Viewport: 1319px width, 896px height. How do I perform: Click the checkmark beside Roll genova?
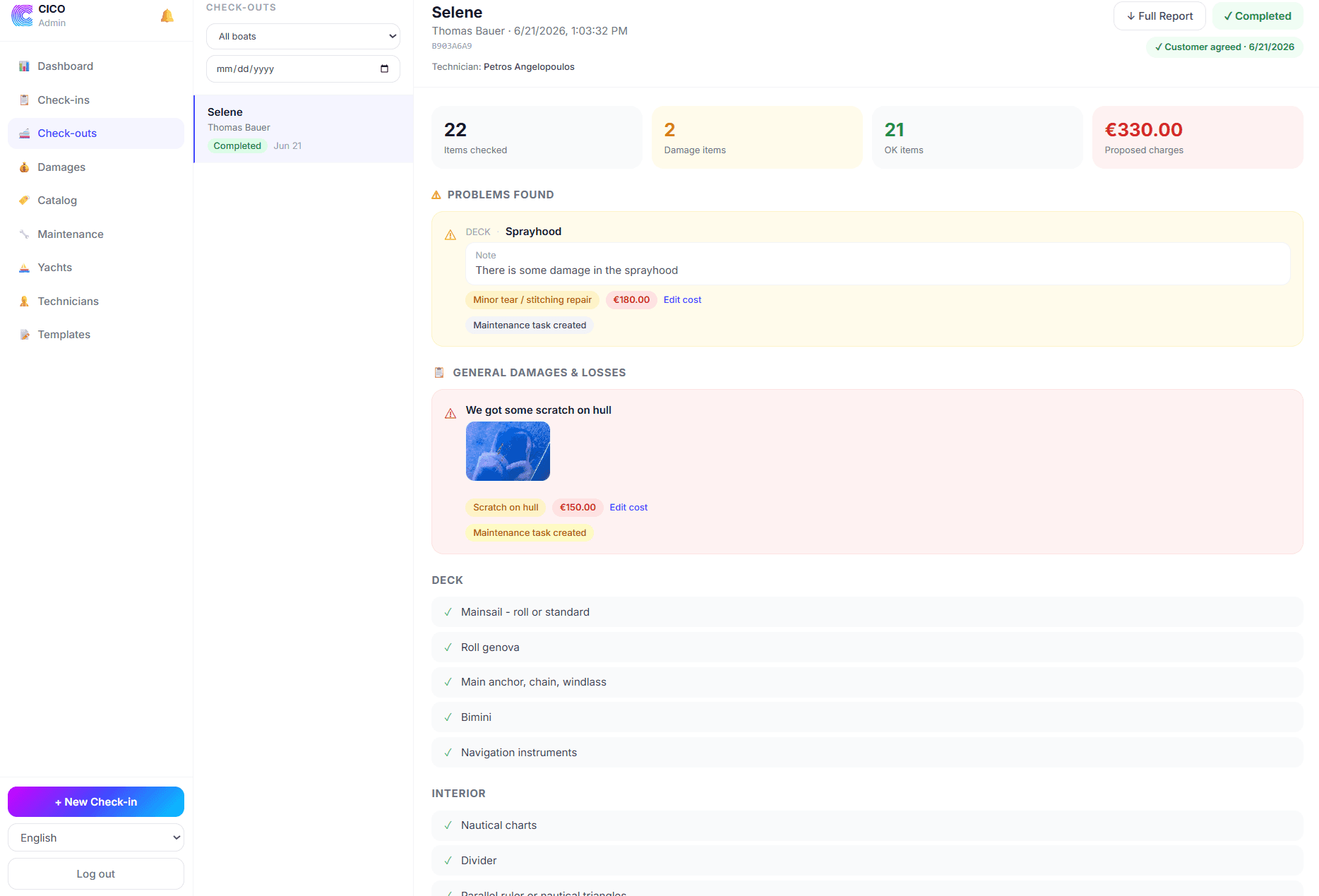click(448, 647)
